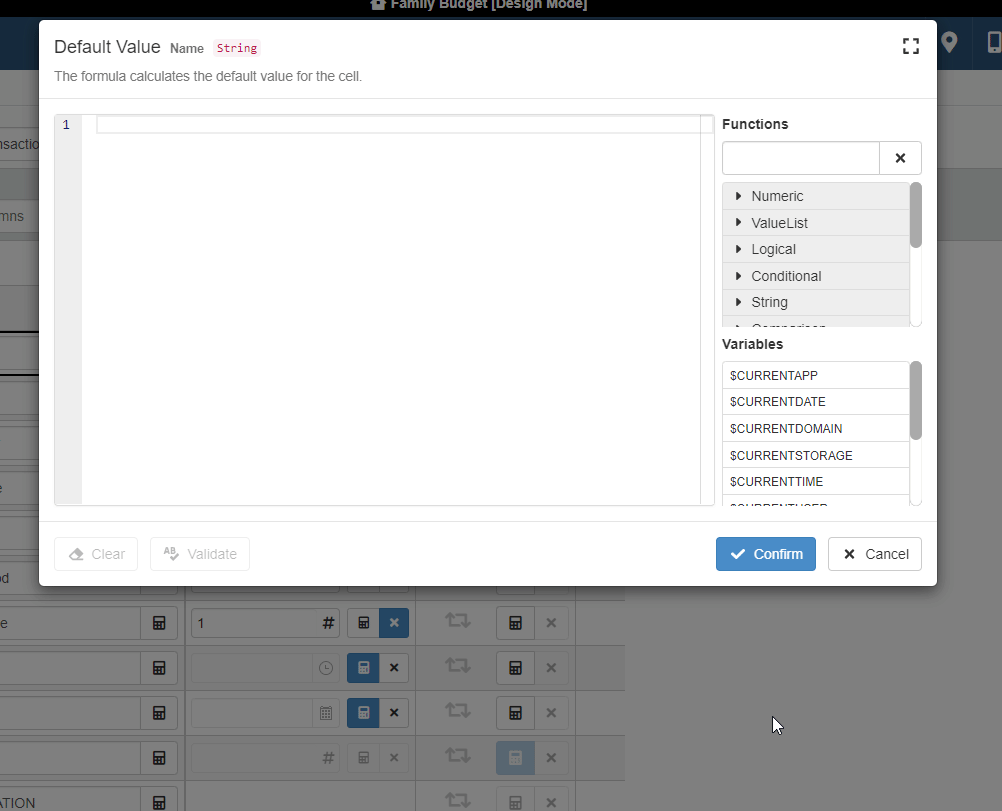
Task: Expand the Logical functions group
Action: (773, 249)
